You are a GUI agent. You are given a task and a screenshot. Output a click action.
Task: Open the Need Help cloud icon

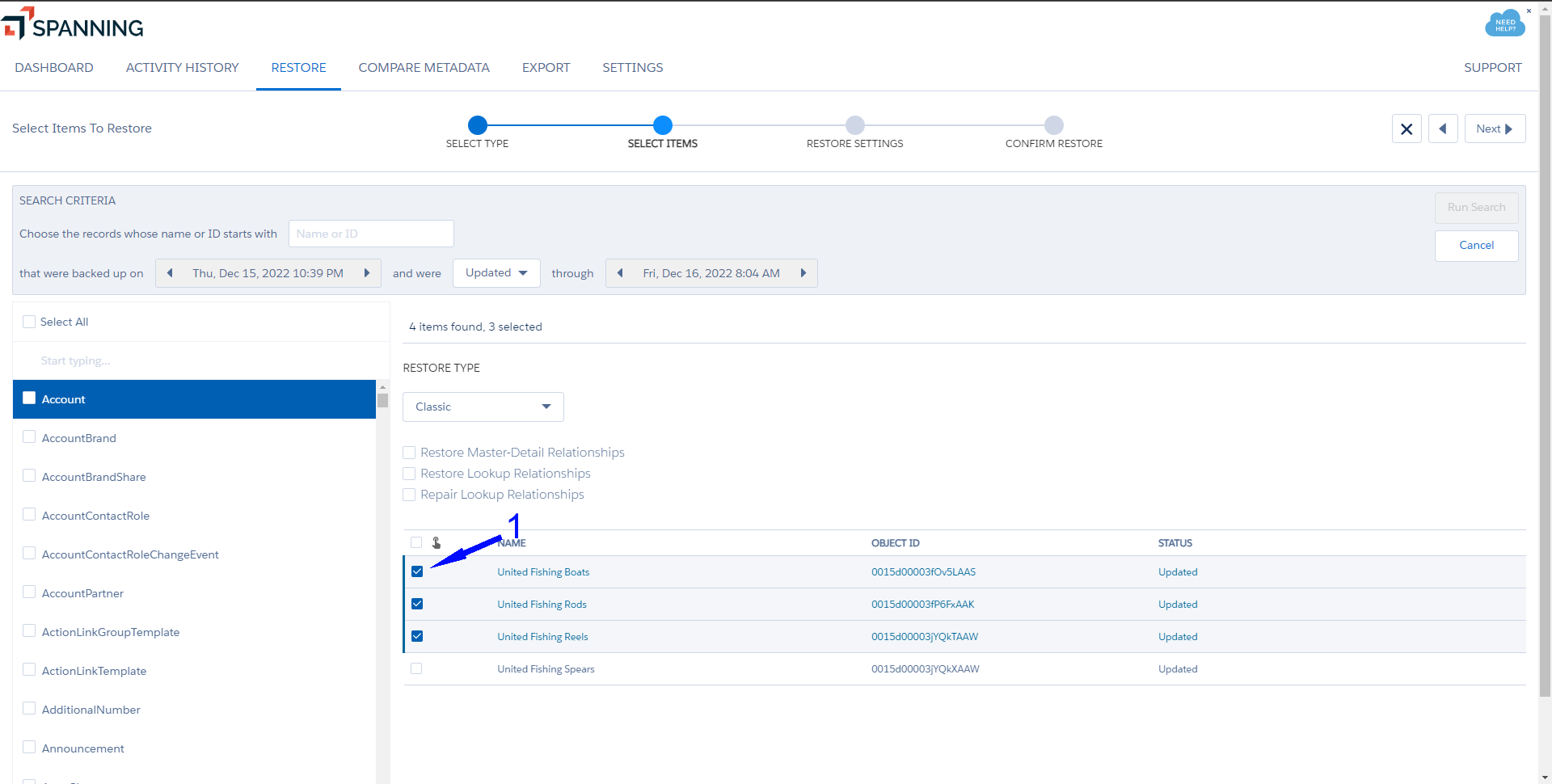[1505, 24]
